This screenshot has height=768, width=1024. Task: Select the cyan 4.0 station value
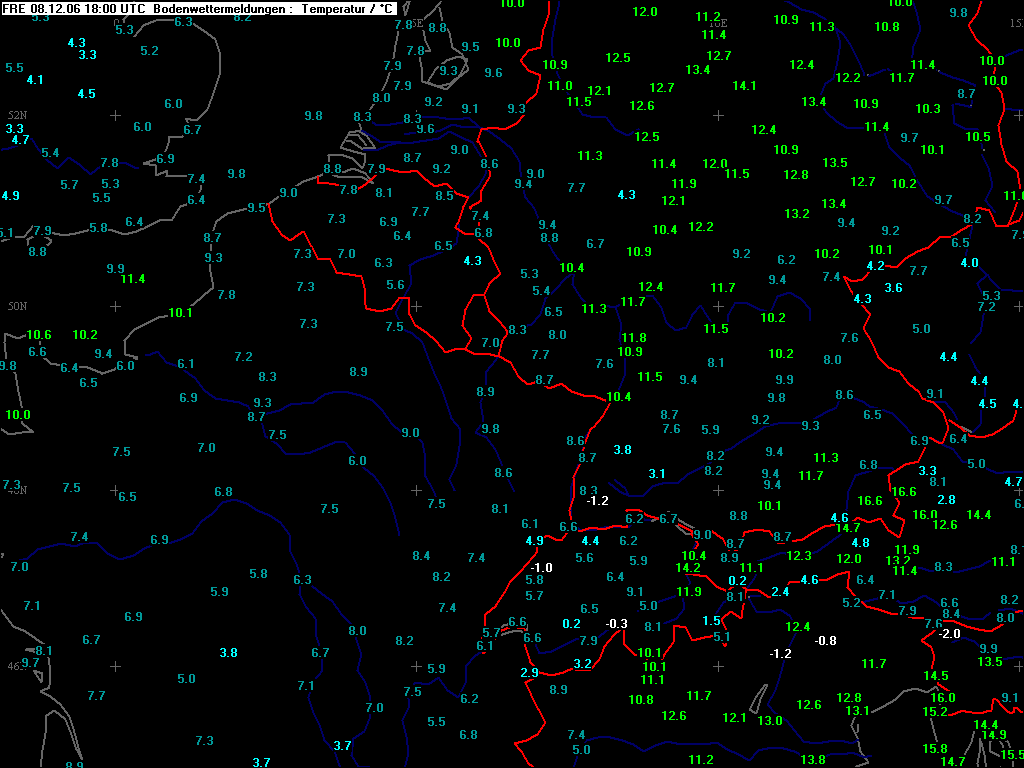coord(969,262)
